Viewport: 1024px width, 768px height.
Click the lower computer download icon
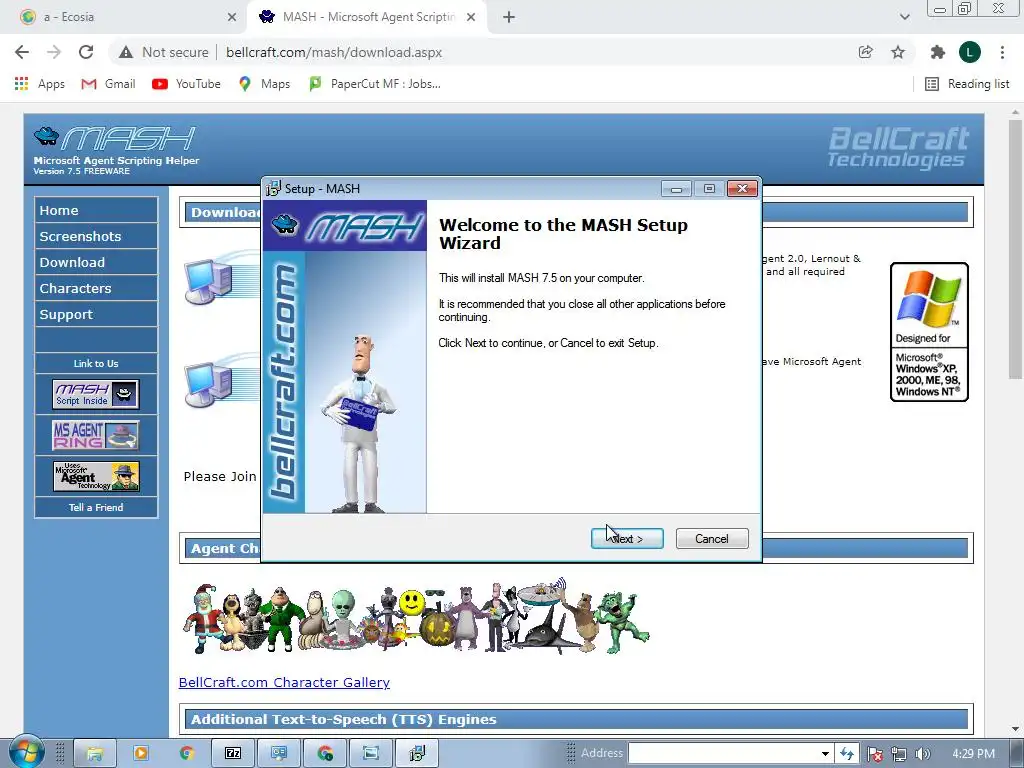tap(209, 385)
